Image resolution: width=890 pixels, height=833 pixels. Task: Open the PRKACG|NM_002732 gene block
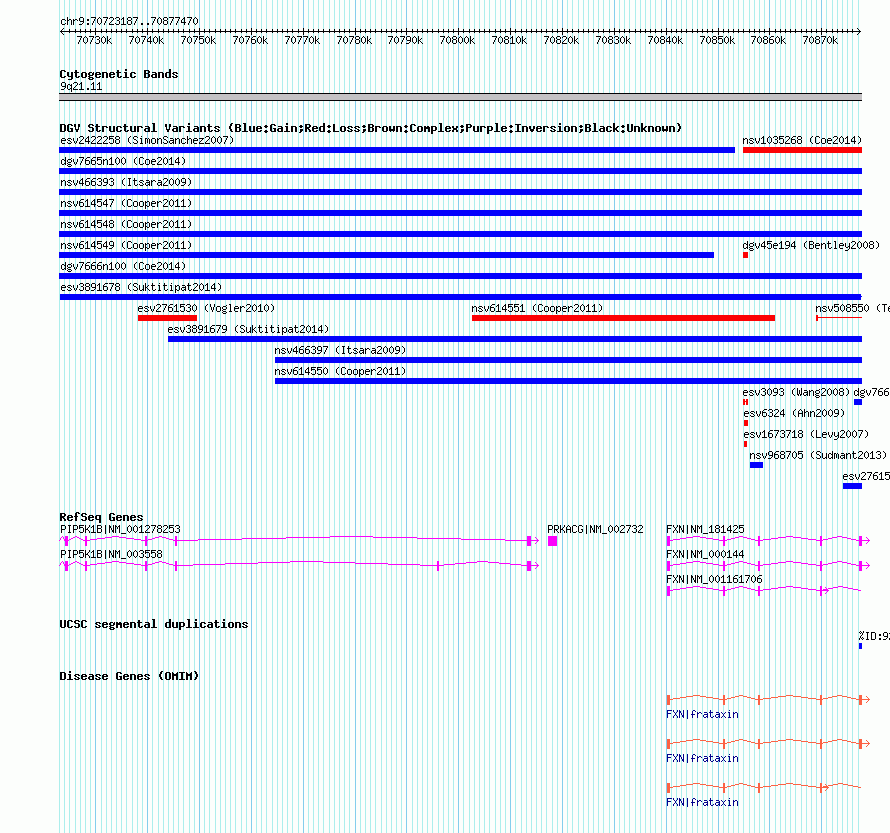pos(552,541)
